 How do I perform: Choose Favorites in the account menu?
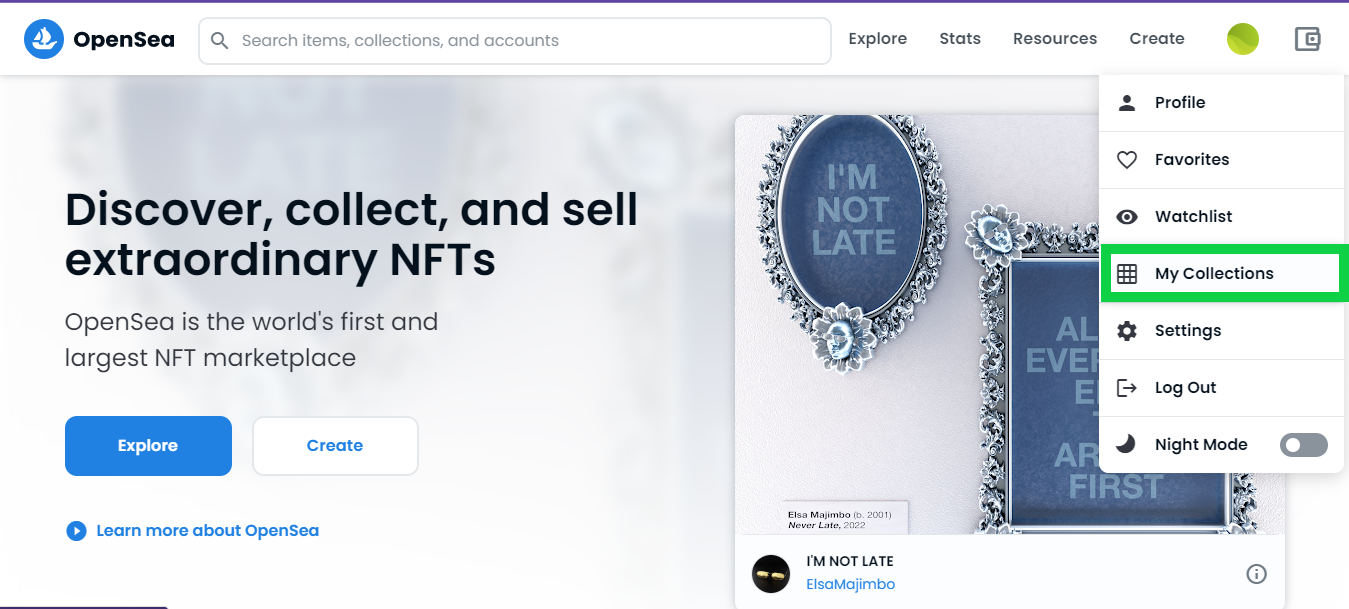[1191, 160]
